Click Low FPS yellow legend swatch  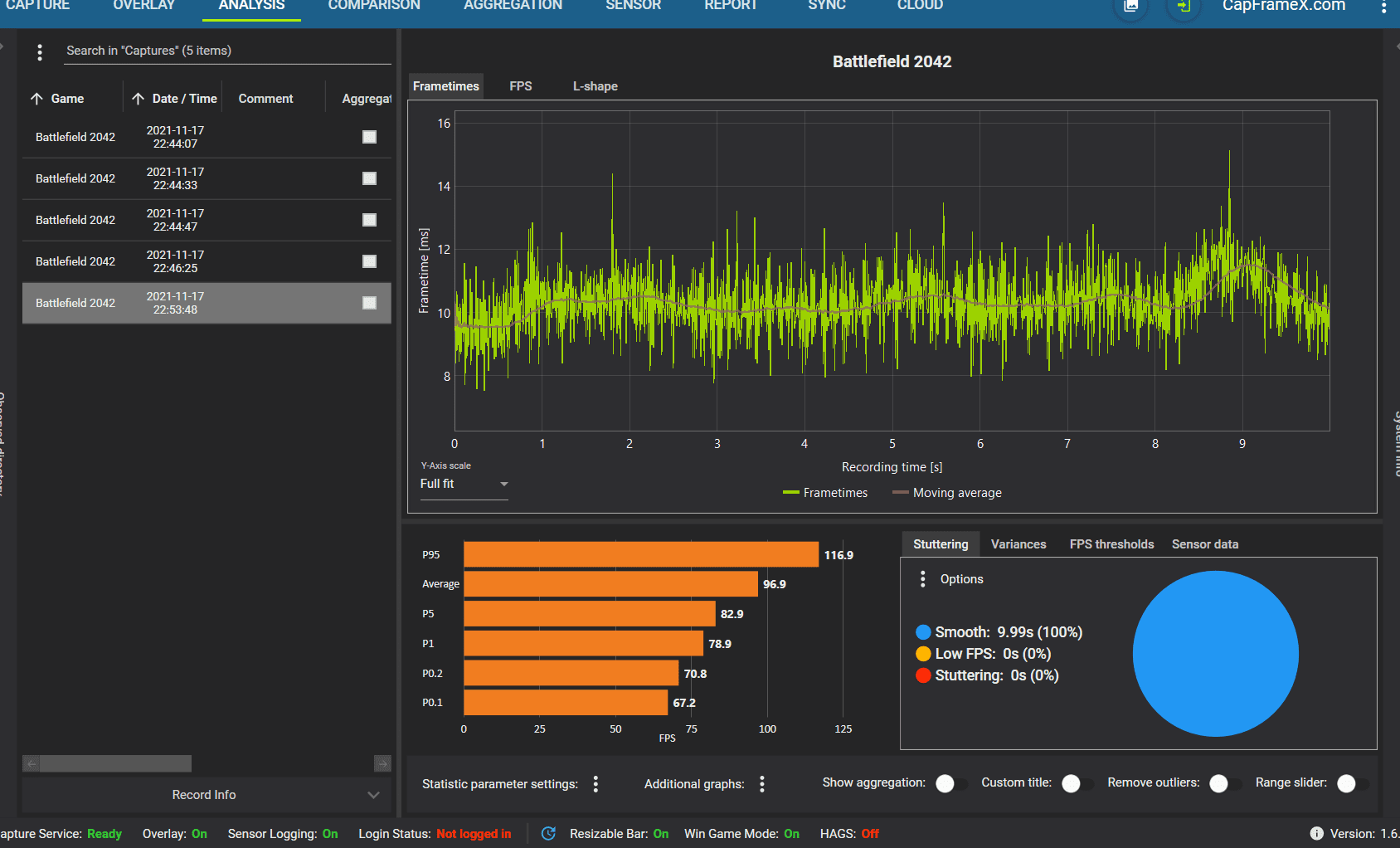pyautogui.click(x=923, y=654)
